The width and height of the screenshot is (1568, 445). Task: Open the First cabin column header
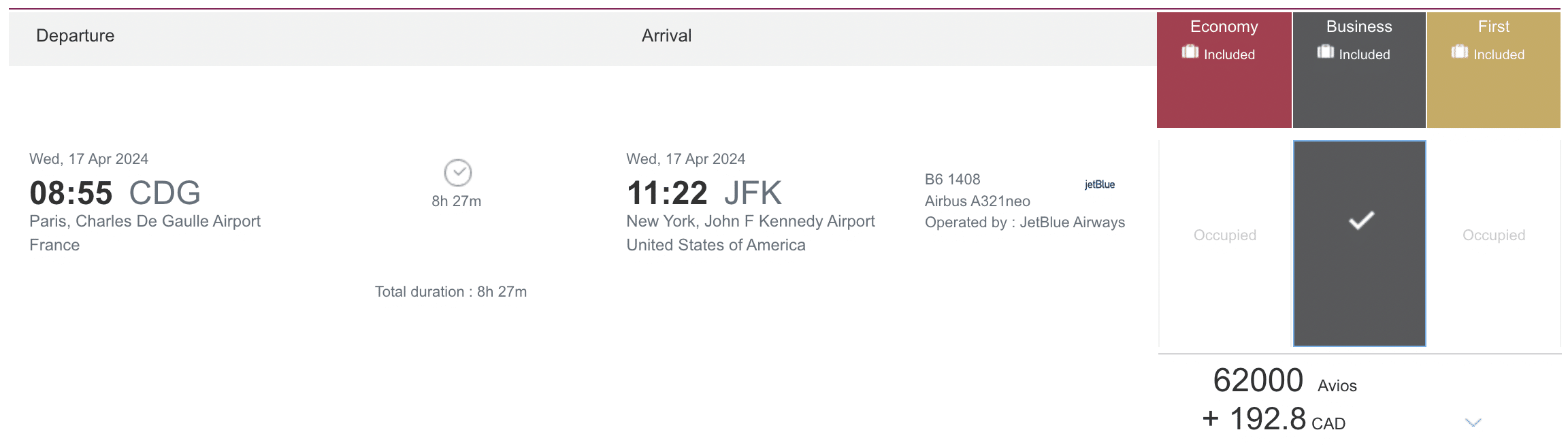(1493, 27)
